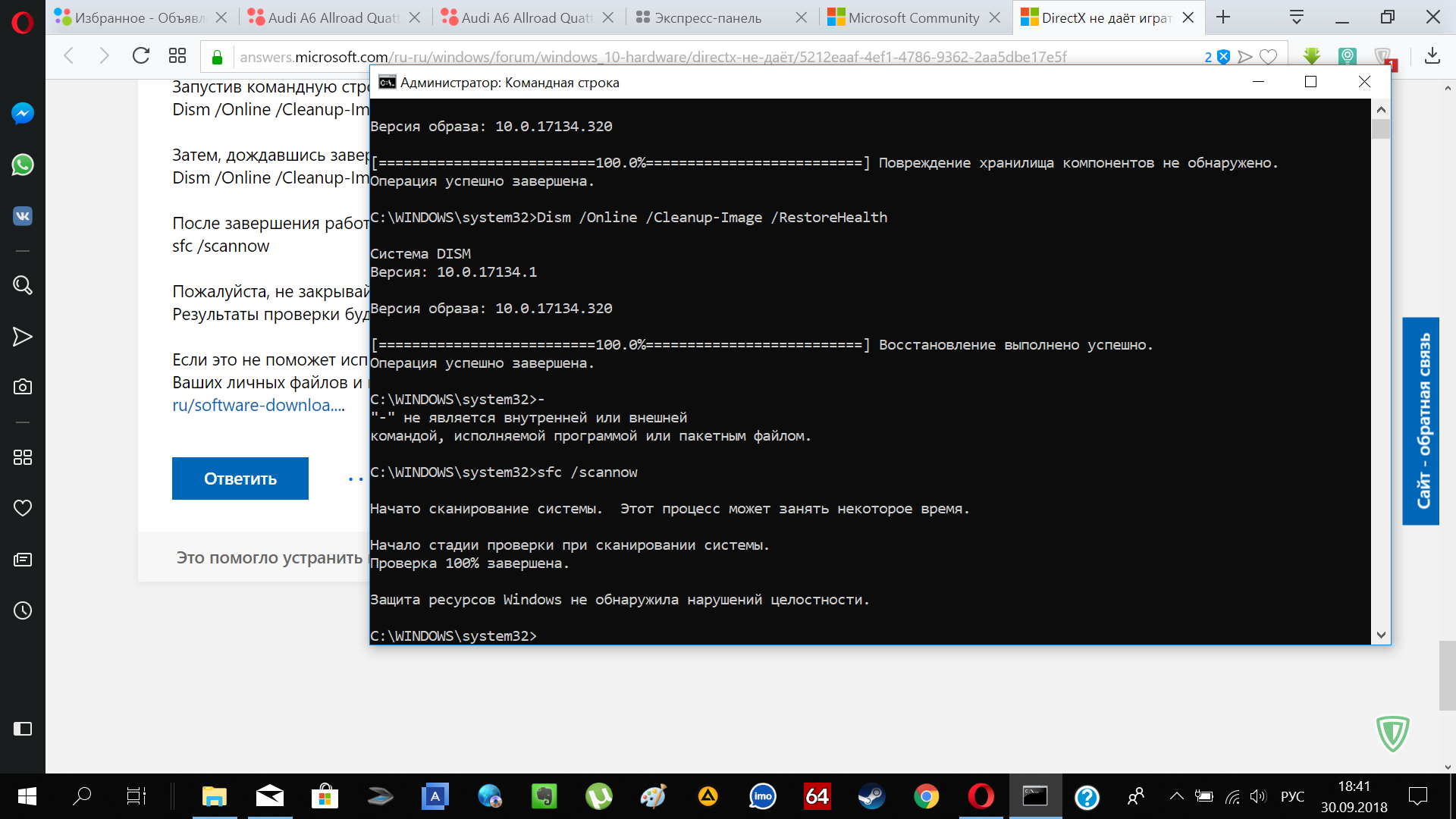Open Google Chrome from taskbar

tap(926, 796)
